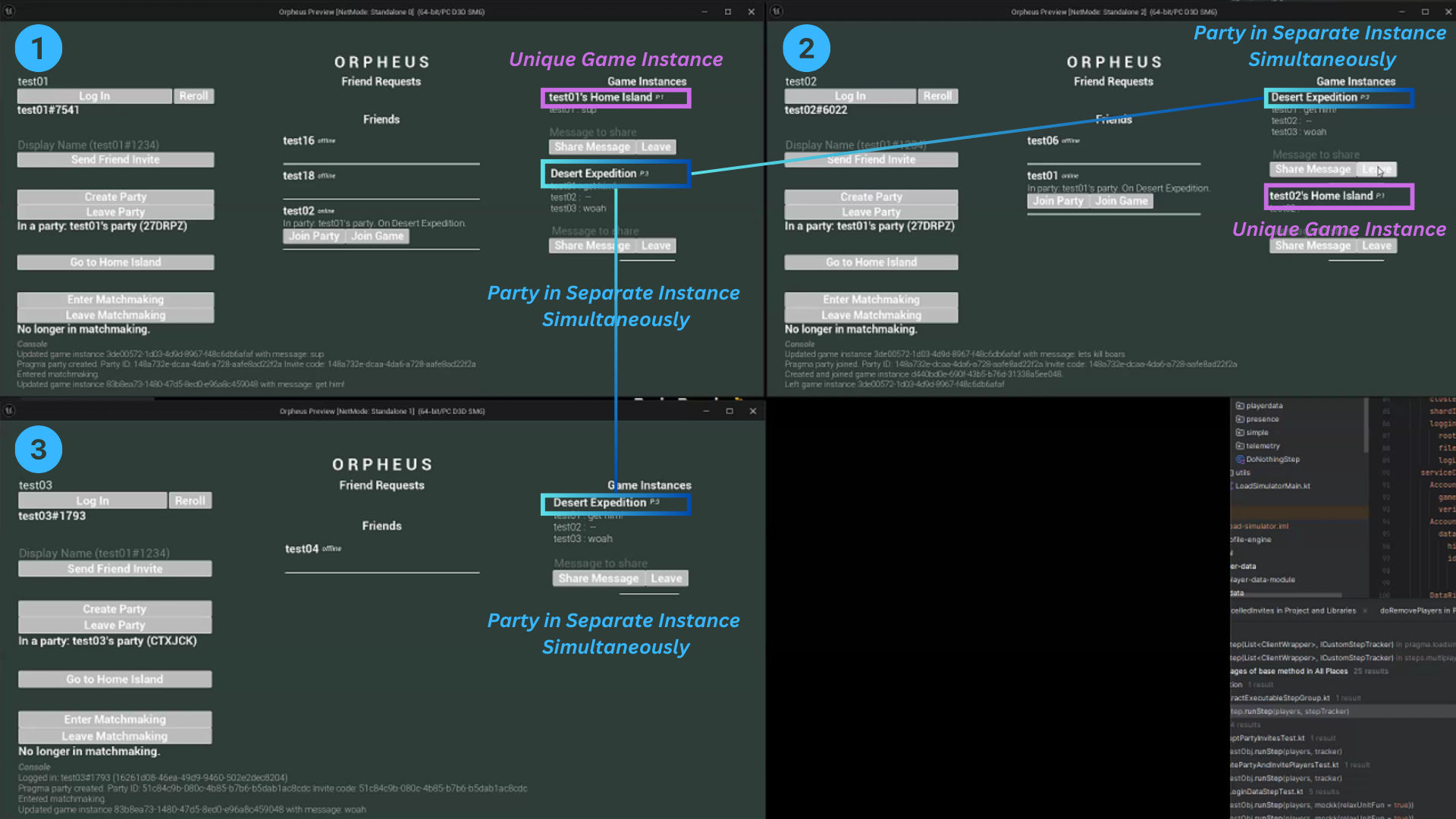
Task: Toggle 'Leave Matchmaking' in instance 1
Action: pos(114,315)
